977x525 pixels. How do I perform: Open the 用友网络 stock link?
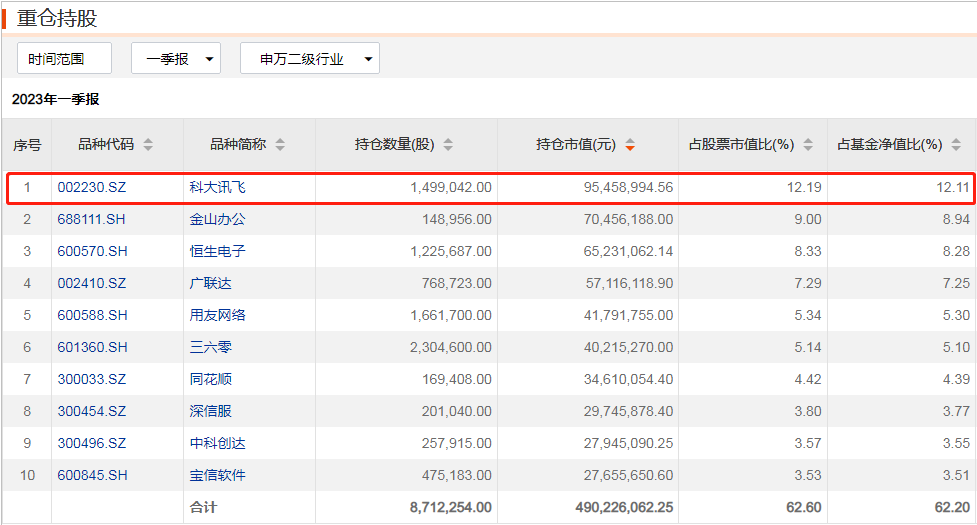217,315
